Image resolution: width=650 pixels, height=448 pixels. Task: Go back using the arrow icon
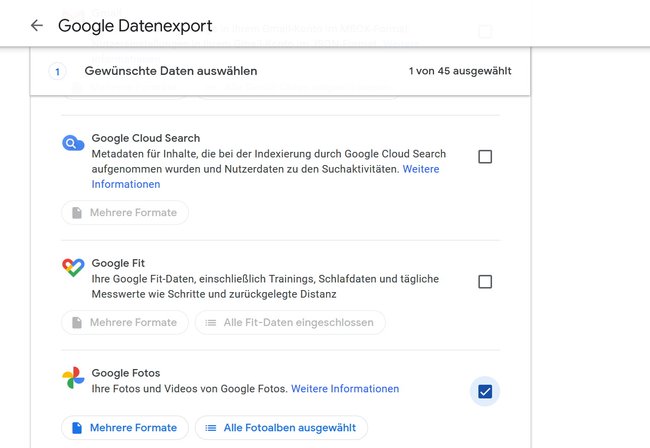tap(37, 26)
